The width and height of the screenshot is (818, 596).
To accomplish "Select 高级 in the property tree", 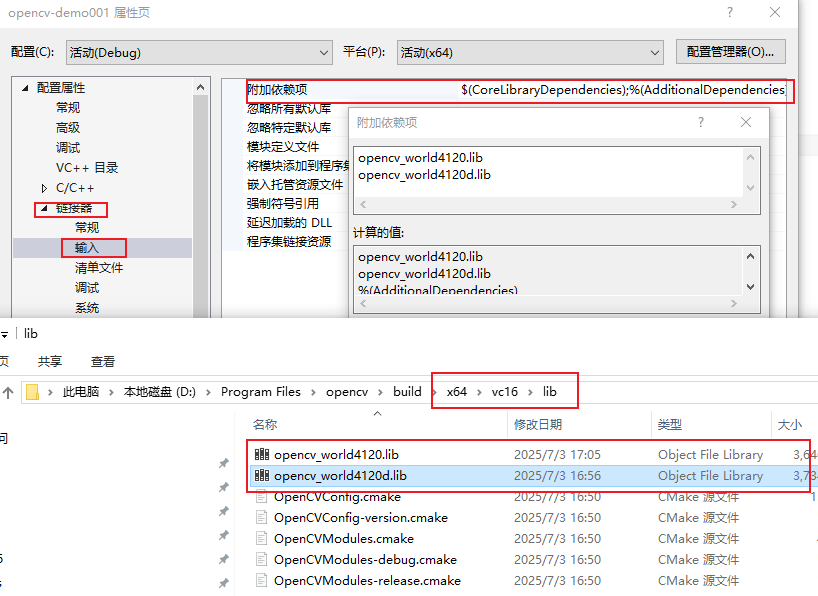I will point(68,128).
